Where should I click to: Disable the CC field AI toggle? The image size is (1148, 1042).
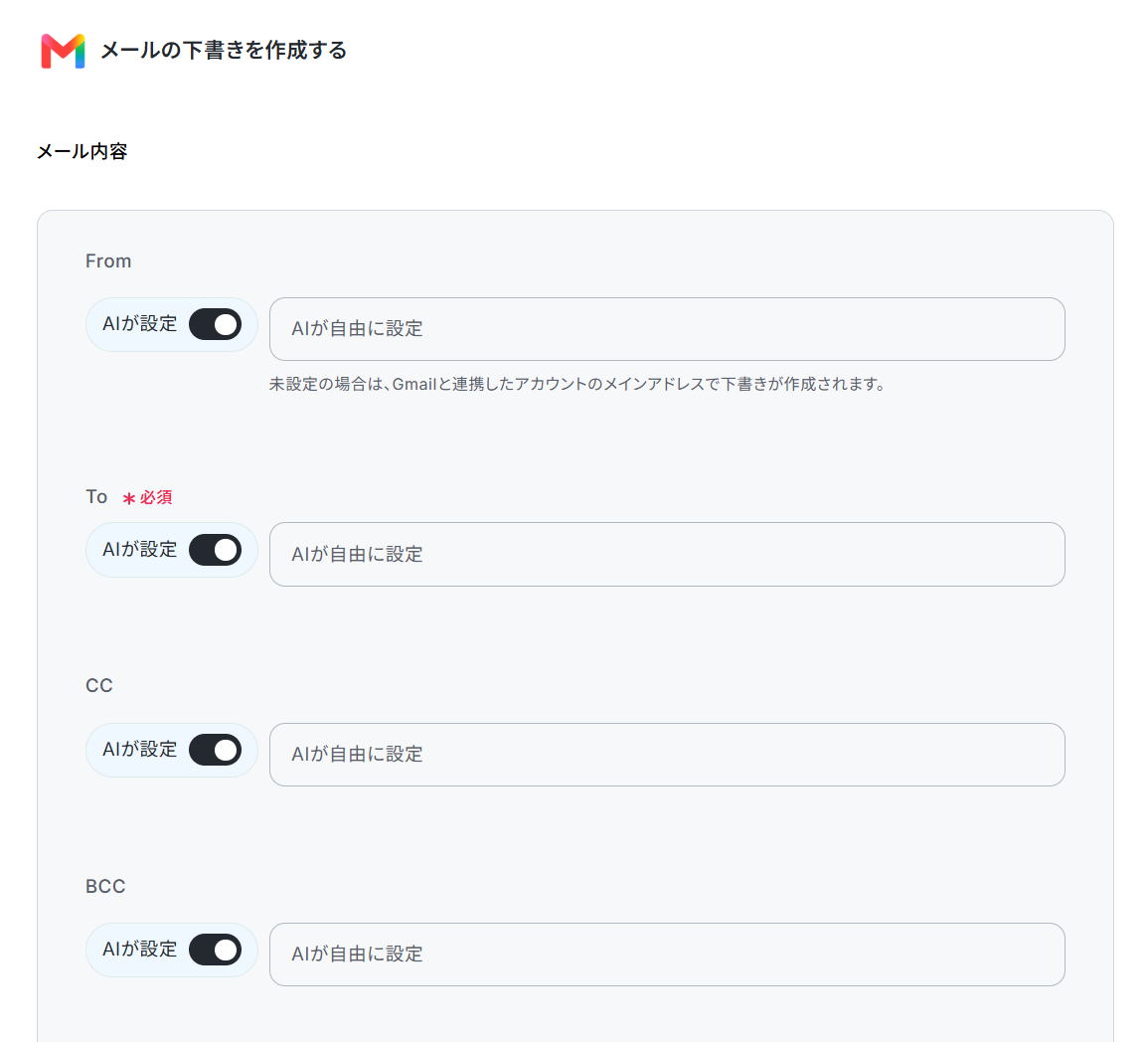pyautogui.click(x=216, y=750)
